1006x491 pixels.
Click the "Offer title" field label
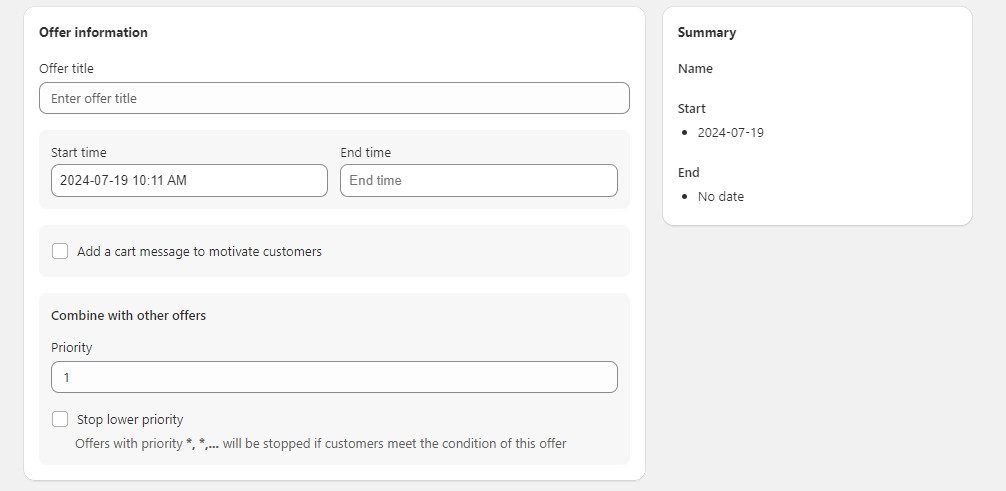[66, 68]
